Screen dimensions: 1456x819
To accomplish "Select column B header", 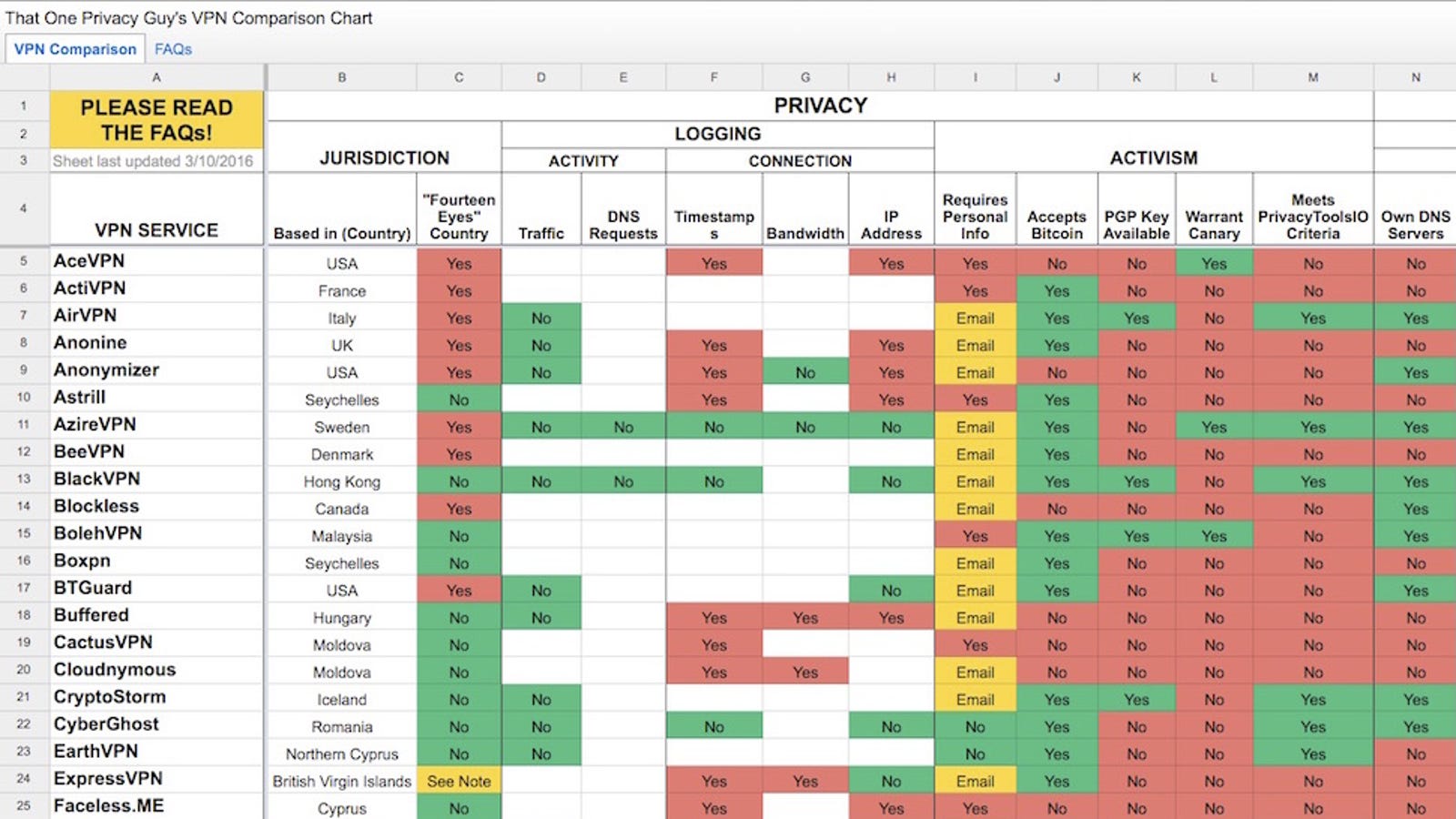I will [341, 77].
